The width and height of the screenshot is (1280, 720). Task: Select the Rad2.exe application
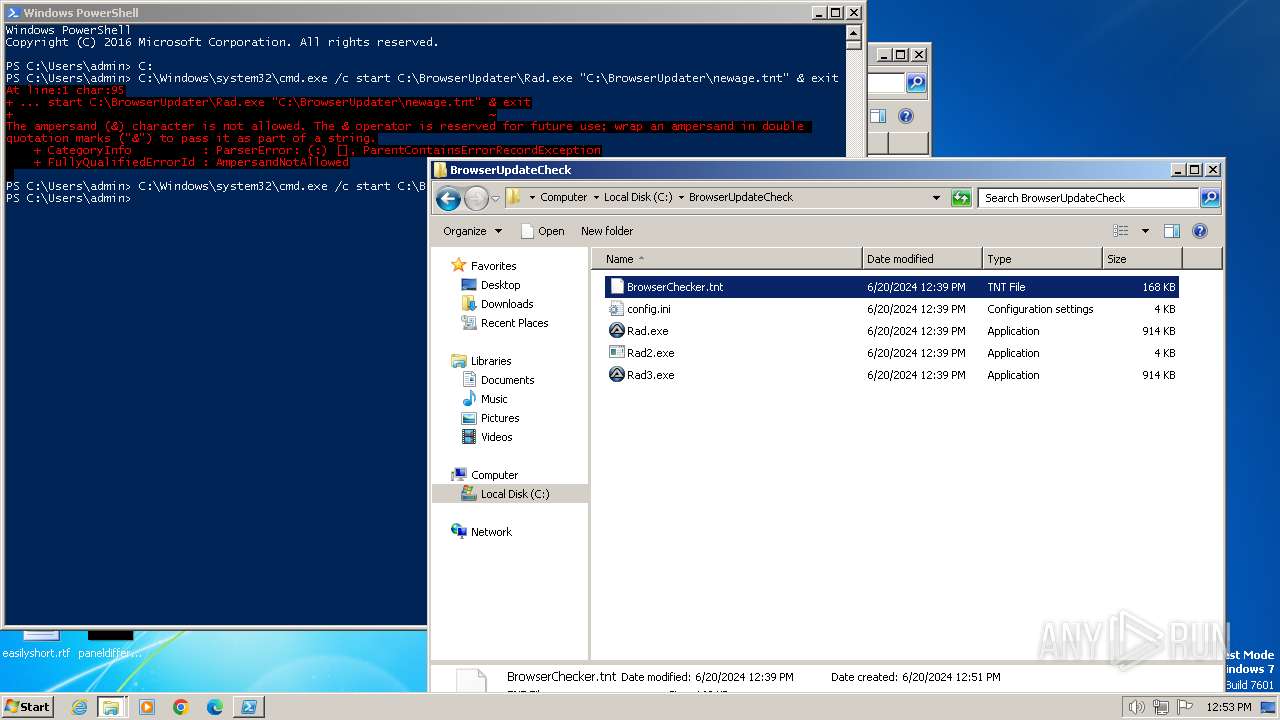[891, 353]
